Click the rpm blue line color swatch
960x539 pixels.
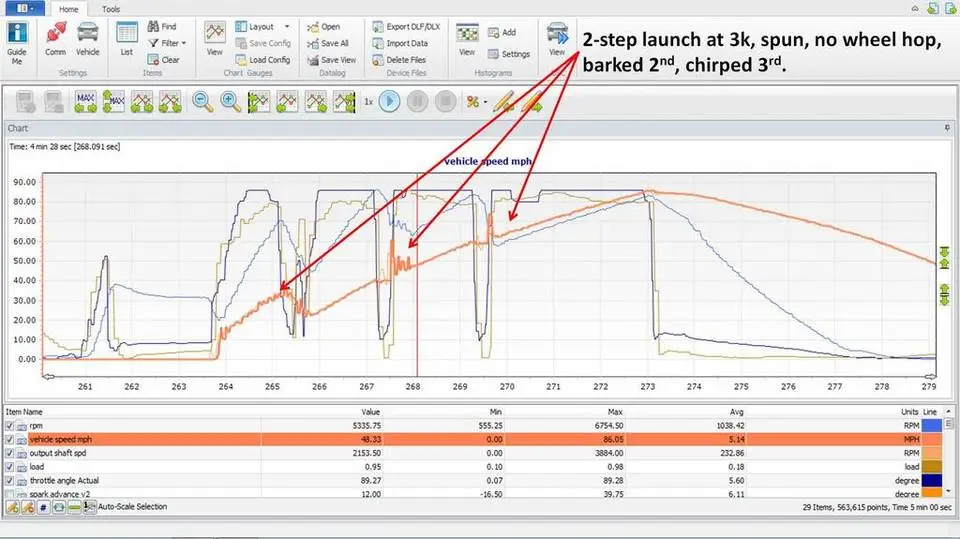click(932, 426)
